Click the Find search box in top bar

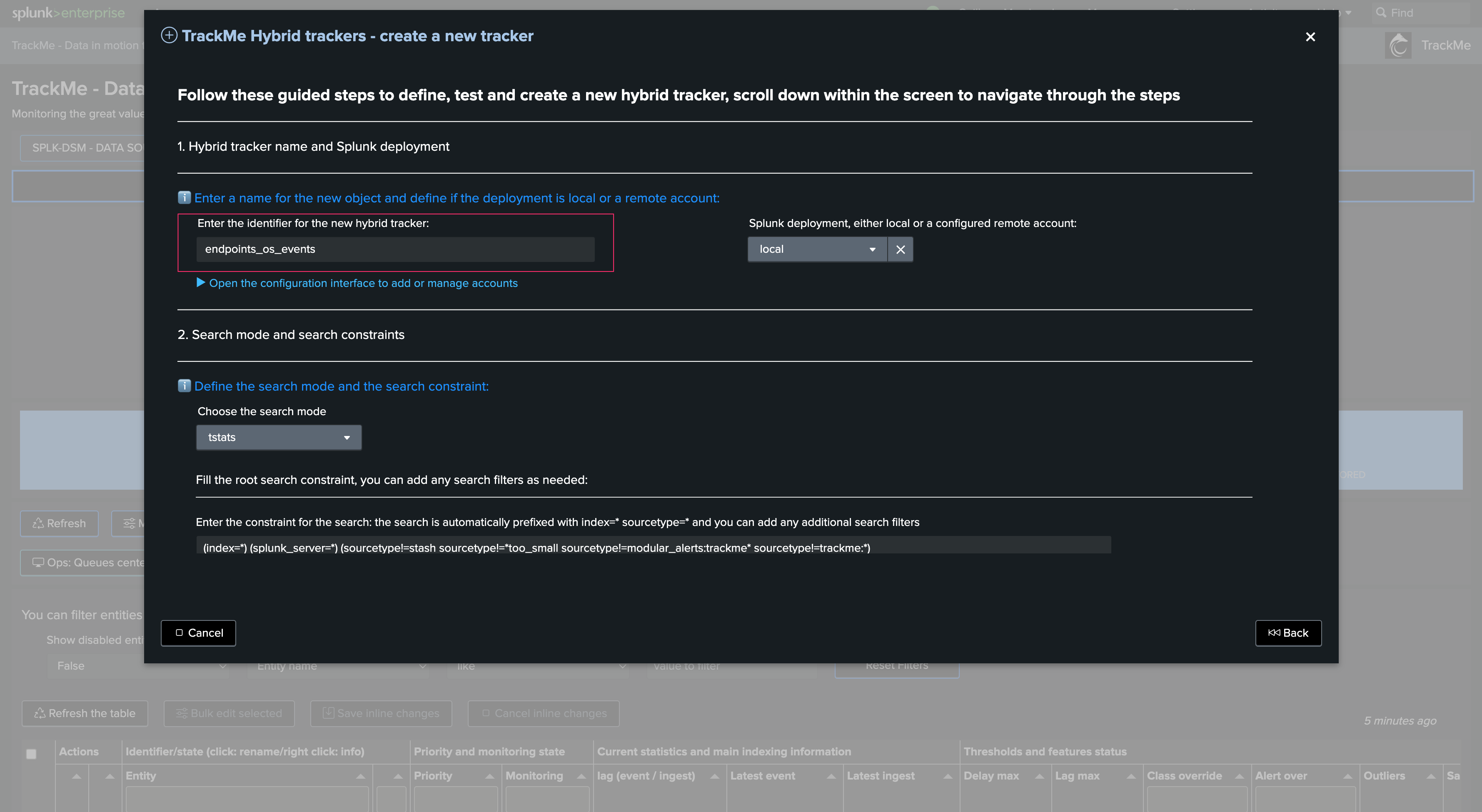(1421, 12)
